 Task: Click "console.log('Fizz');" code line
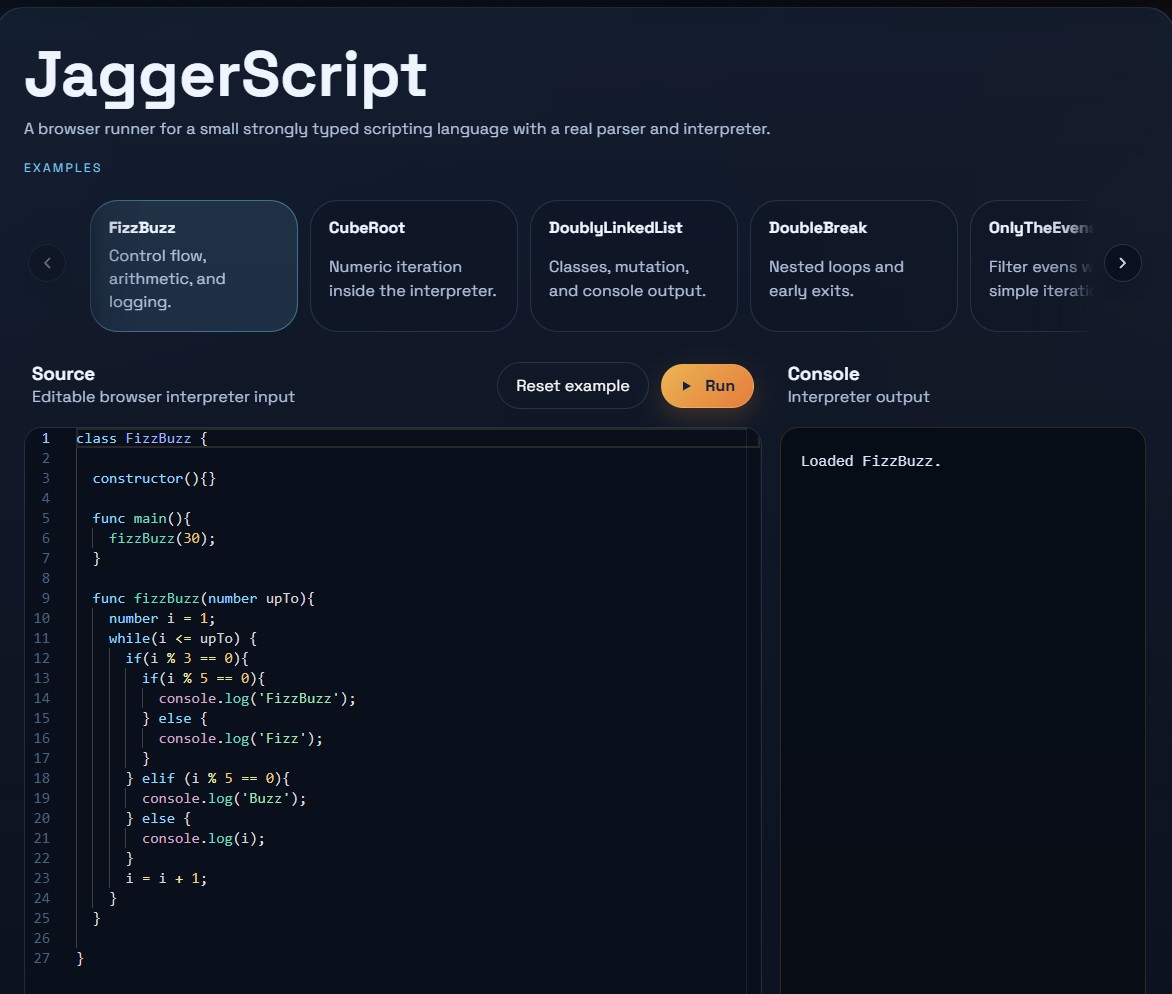(241, 738)
